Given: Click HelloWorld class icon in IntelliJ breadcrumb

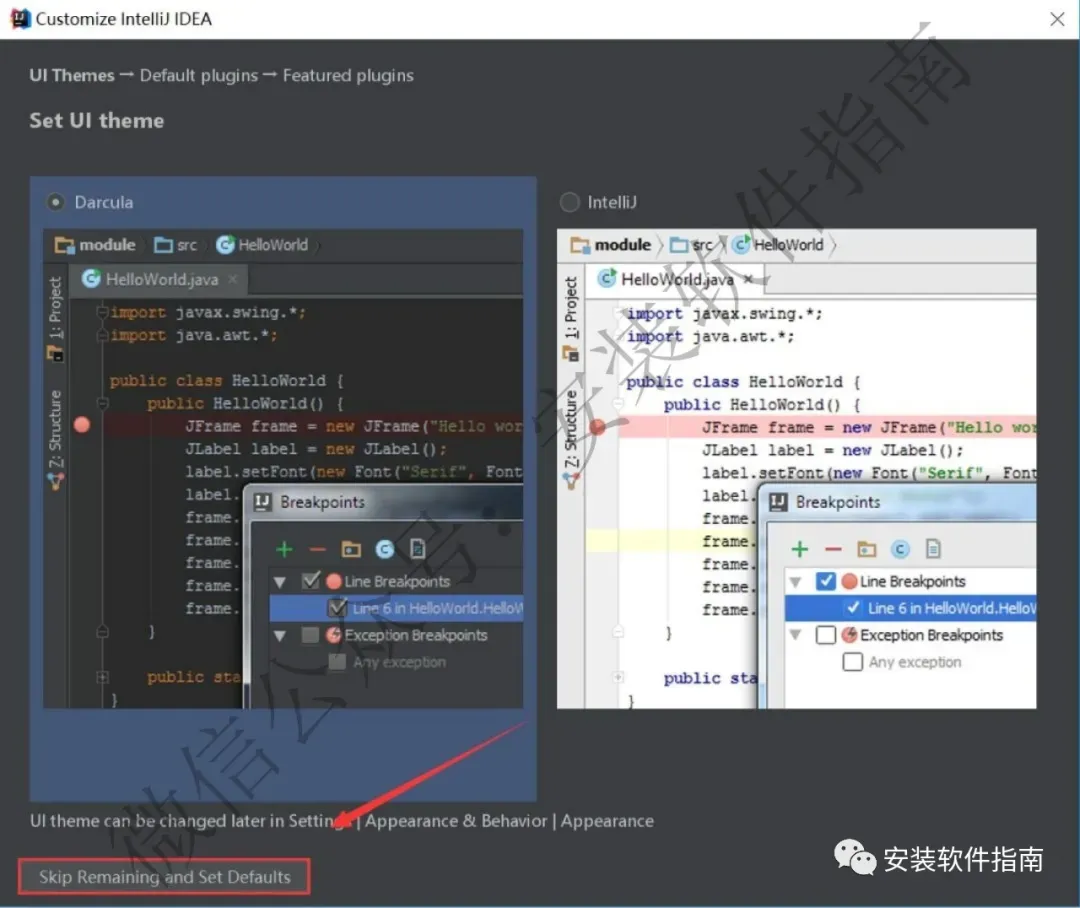Looking at the screenshot, I should coord(741,245).
